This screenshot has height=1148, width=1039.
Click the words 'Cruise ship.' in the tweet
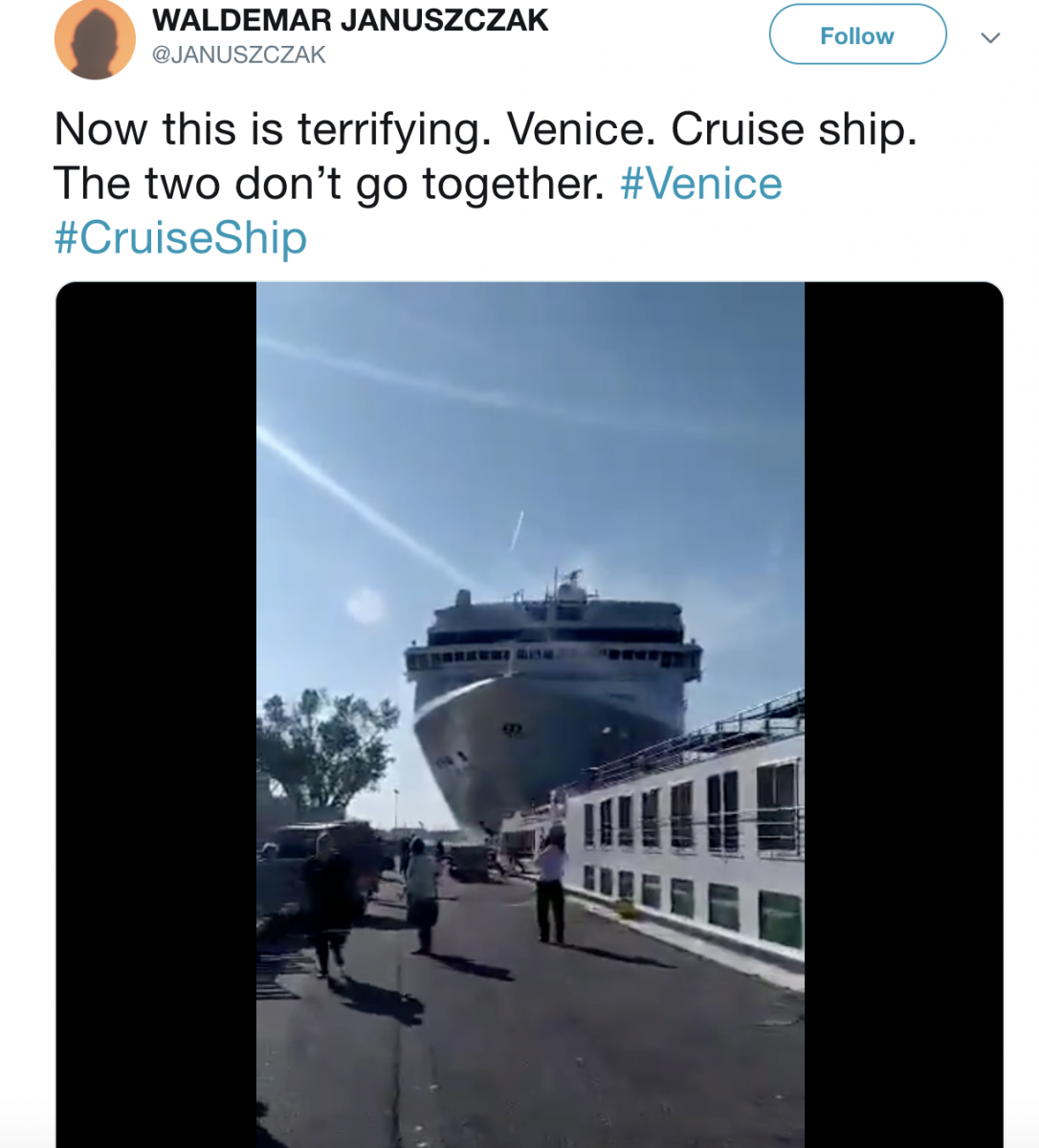point(794,129)
